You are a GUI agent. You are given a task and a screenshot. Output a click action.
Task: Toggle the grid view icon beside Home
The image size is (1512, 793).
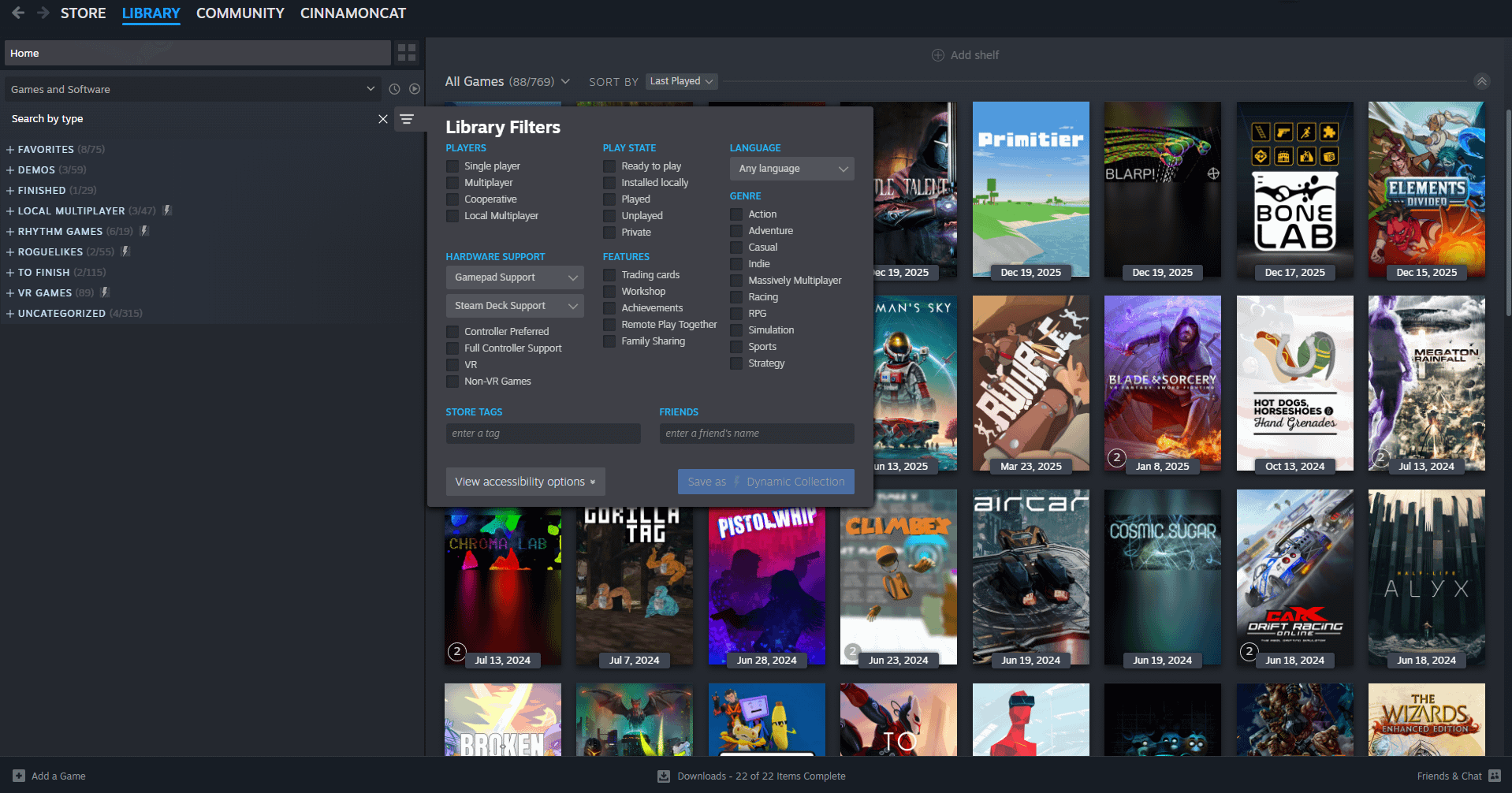coord(407,53)
